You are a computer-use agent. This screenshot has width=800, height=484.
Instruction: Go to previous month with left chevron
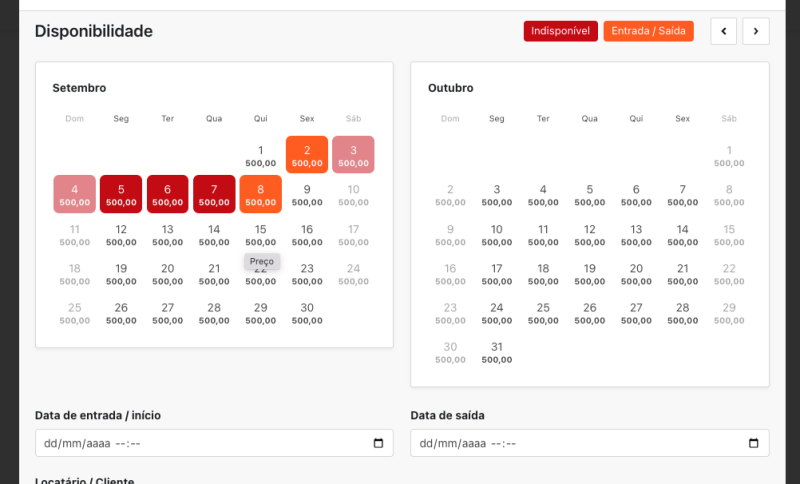724,31
